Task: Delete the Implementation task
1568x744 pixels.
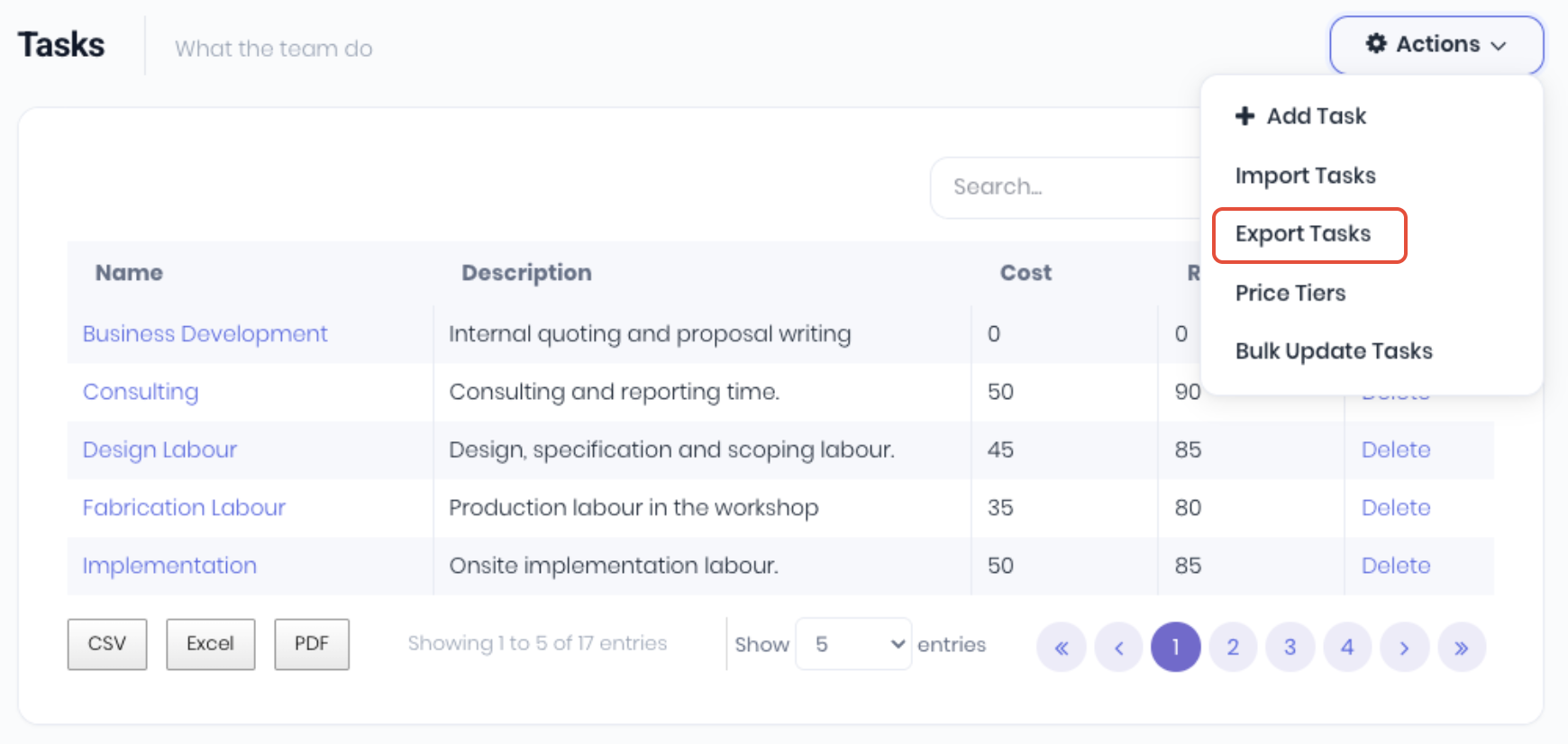Action: [1395, 566]
